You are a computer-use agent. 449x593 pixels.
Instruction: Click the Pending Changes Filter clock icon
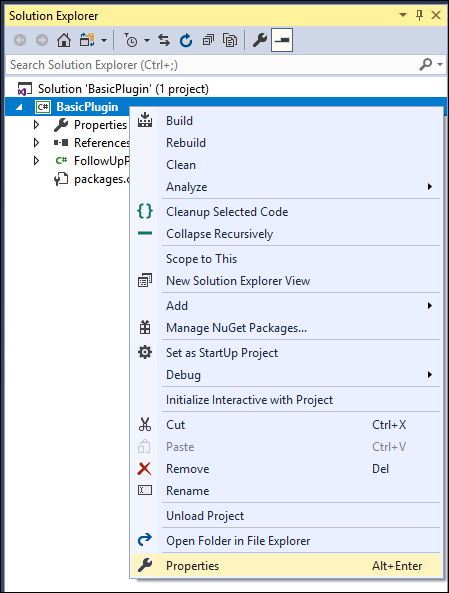point(131,40)
